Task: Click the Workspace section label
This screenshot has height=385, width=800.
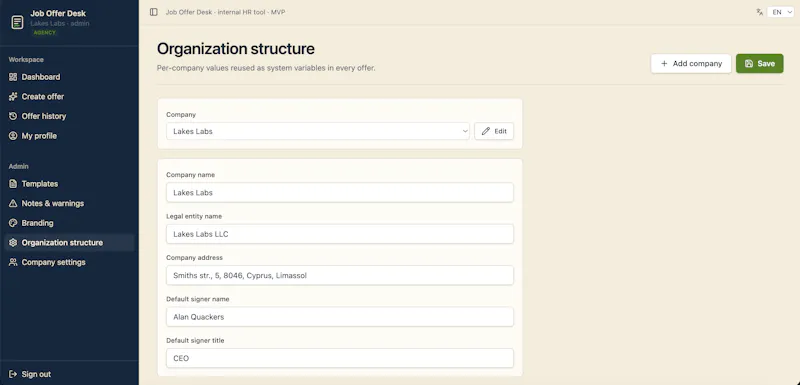Action: point(26,60)
